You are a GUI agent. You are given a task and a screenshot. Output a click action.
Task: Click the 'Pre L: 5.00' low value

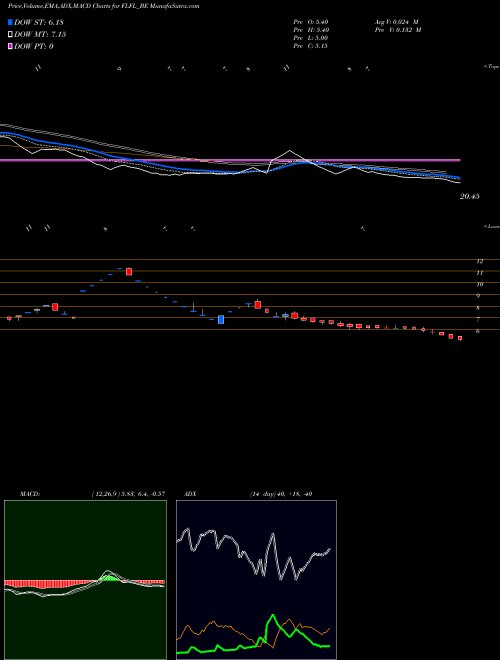point(311,38)
